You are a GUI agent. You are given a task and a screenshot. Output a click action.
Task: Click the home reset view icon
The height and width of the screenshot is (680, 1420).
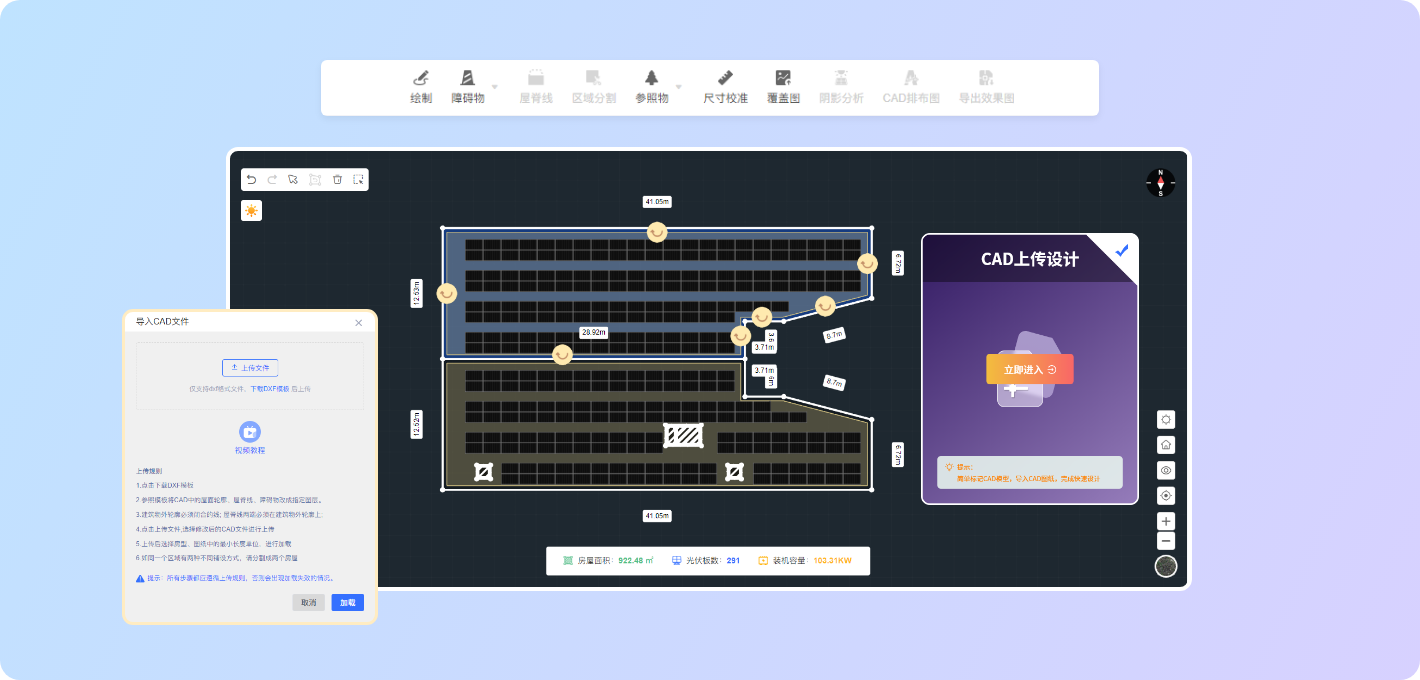(x=1166, y=445)
